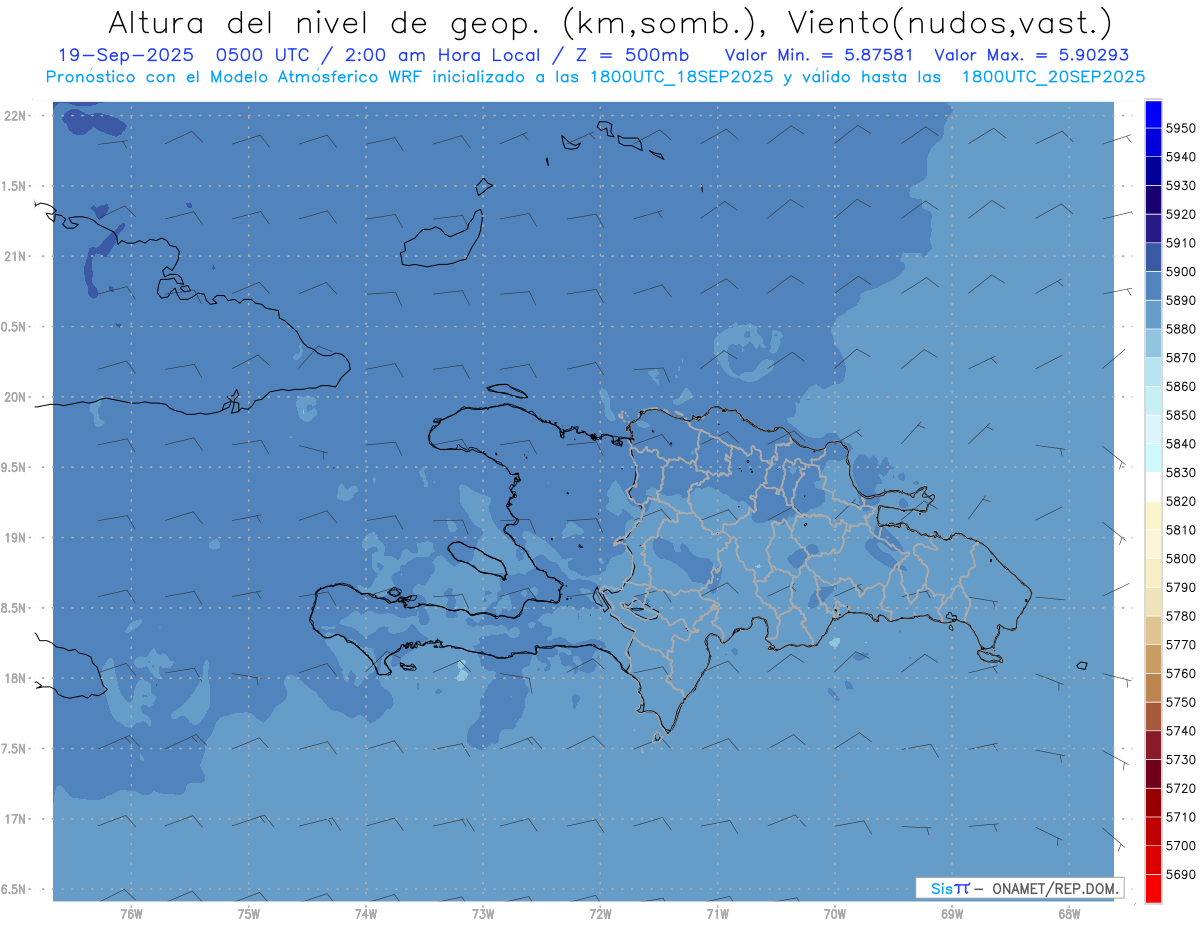Click the 17N latitude label
This screenshot has height=927, width=1200.
point(15,819)
